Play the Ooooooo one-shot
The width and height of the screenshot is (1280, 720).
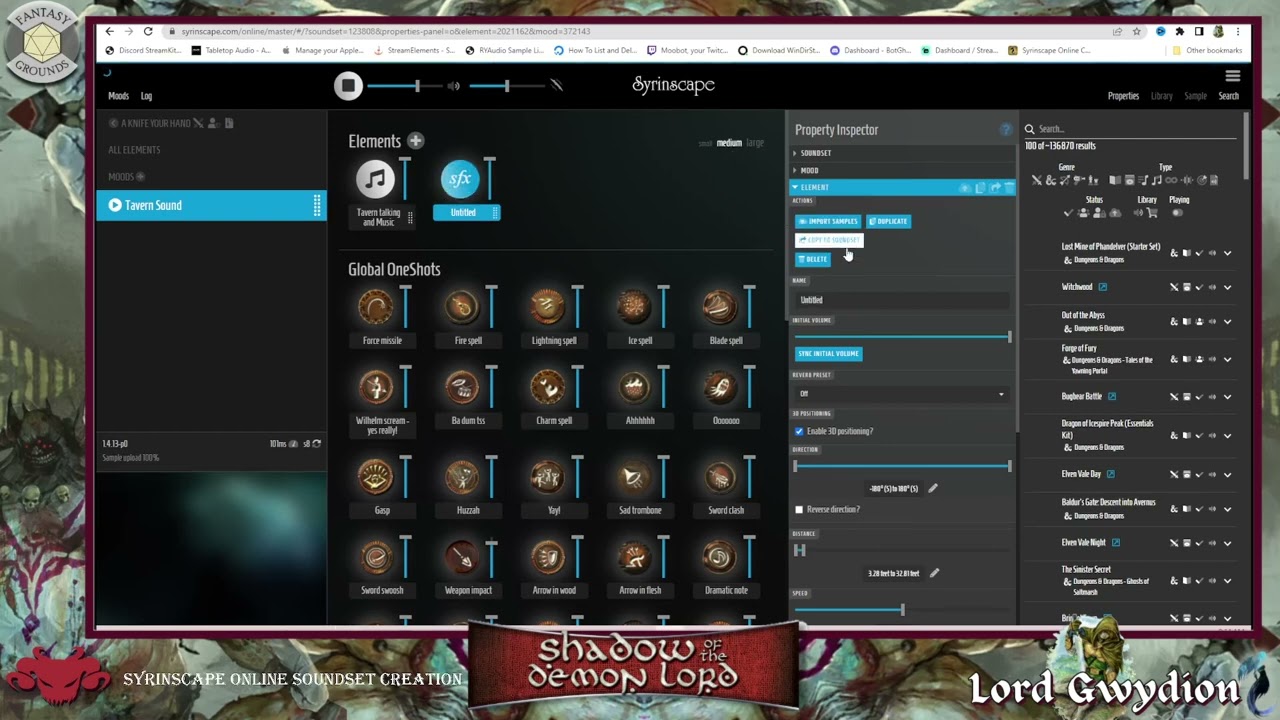[720, 388]
